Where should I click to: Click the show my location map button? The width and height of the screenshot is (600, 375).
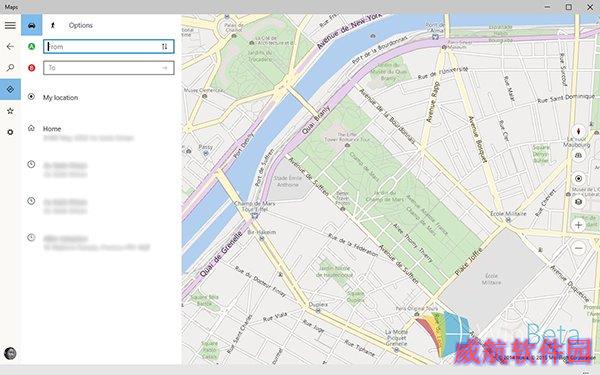click(579, 178)
